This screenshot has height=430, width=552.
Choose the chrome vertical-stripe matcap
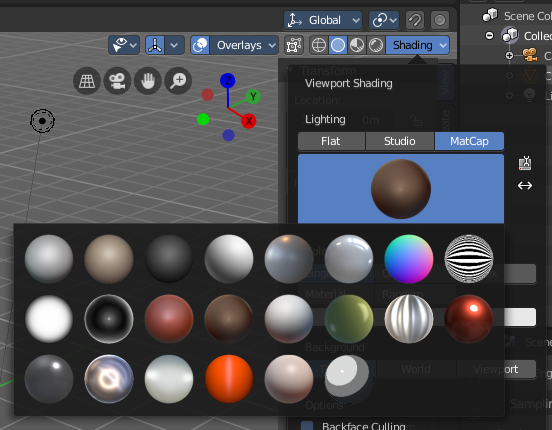click(409, 319)
